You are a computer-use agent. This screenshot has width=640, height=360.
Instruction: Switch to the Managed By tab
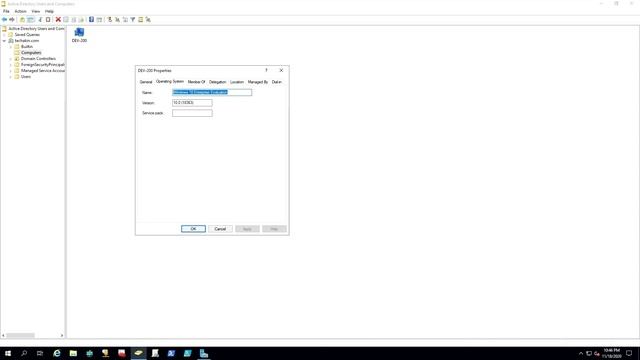point(258,82)
